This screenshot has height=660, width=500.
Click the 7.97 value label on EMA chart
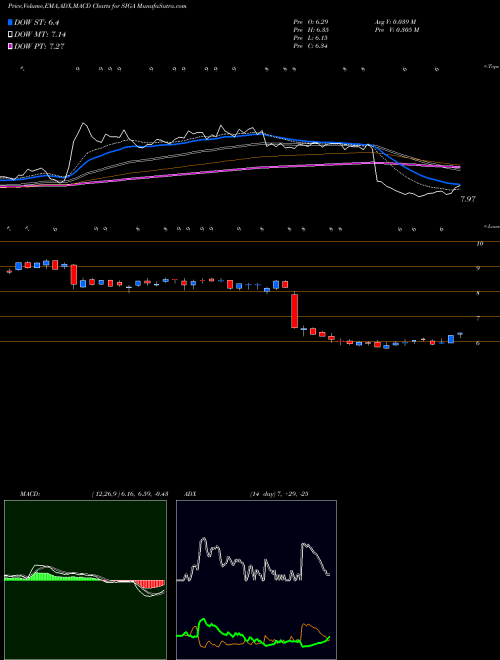468,199
